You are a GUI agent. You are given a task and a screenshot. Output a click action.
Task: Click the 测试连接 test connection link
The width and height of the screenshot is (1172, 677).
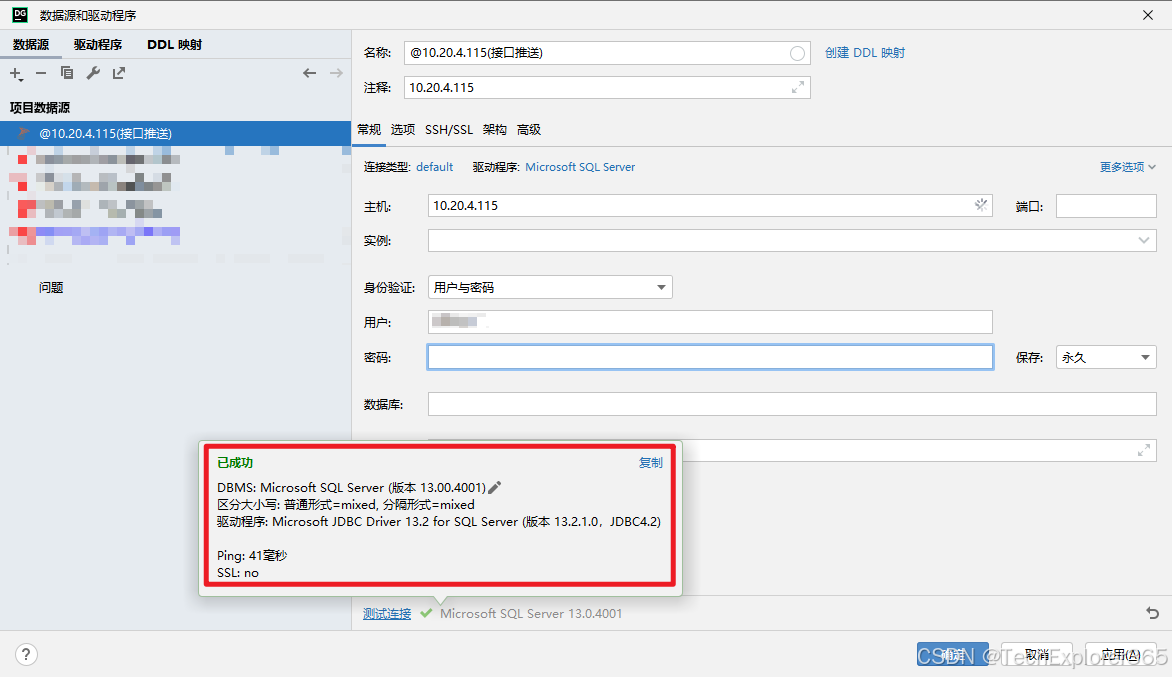[x=386, y=613]
